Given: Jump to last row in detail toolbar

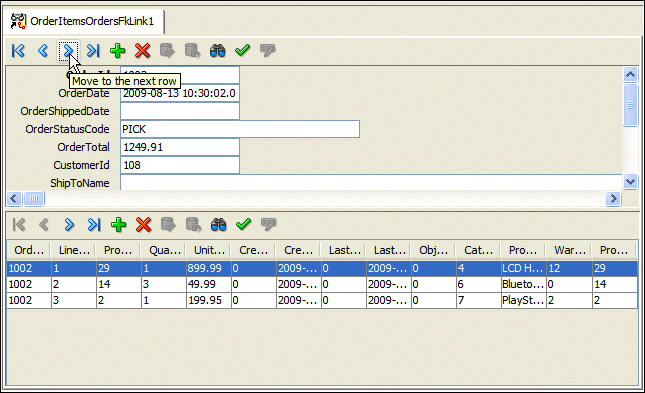Looking at the screenshot, I should click(x=94, y=225).
